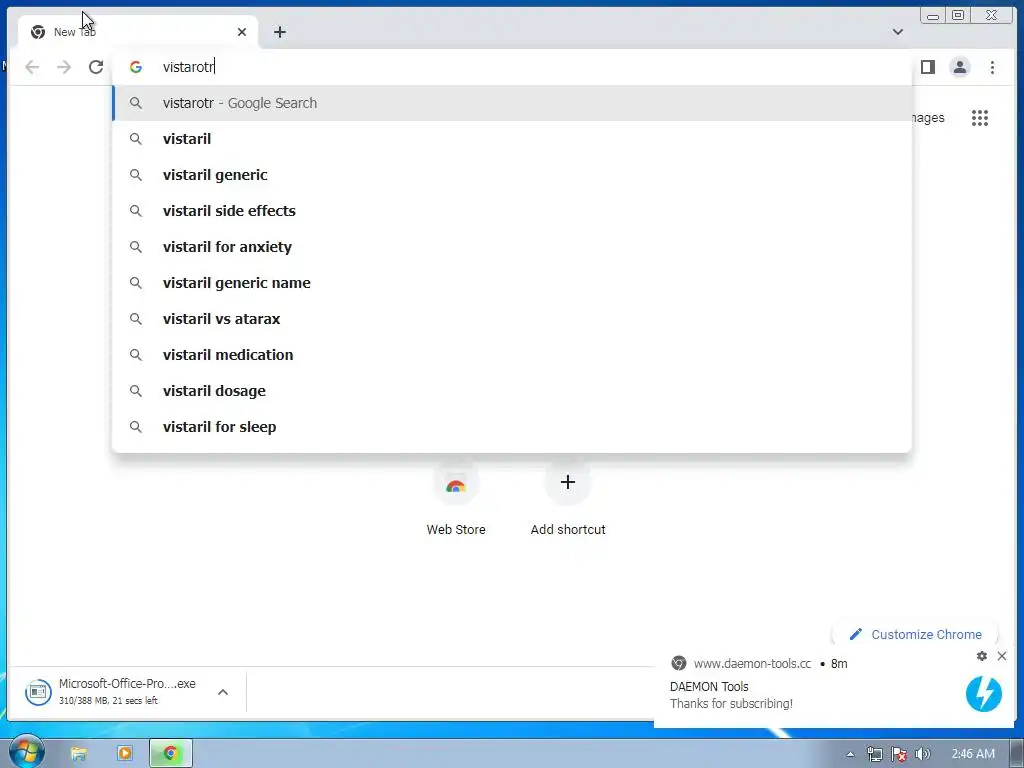Choose 'vistarotr - Google Search' suggestion
Screen dimensions: 1024x768
tap(512, 103)
